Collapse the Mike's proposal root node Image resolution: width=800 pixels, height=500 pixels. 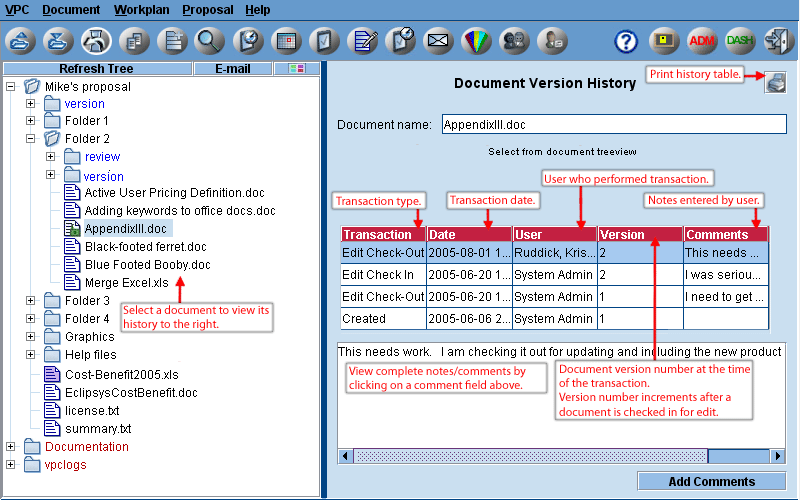pos(11,87)
